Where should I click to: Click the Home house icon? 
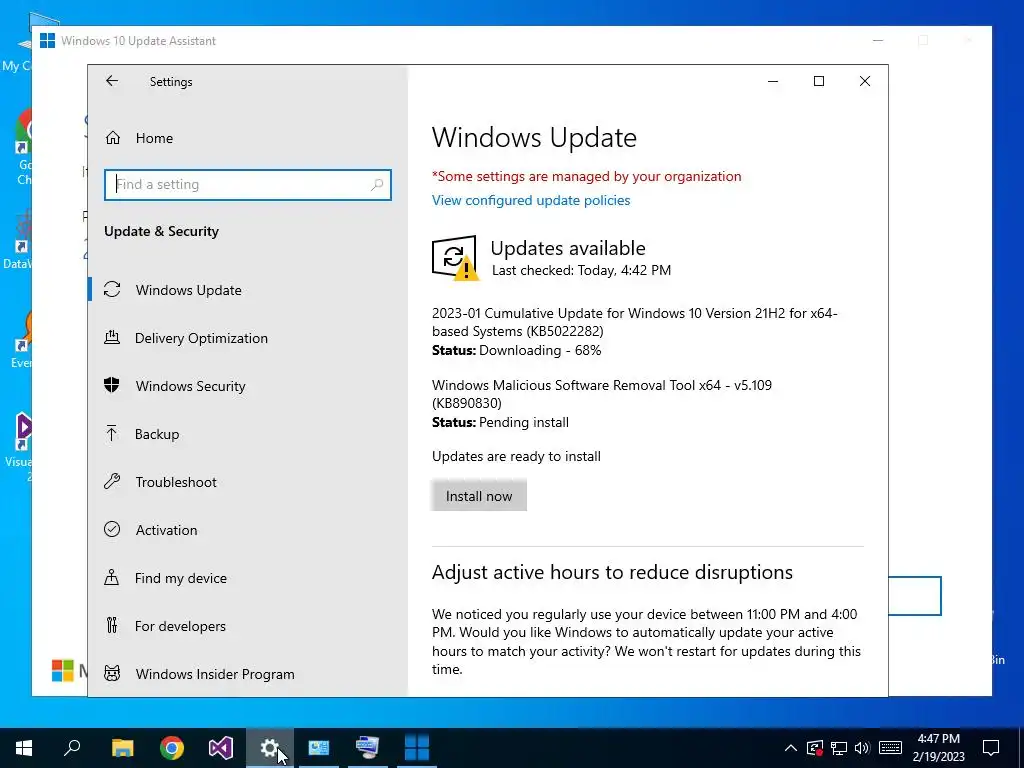[112, 138]
